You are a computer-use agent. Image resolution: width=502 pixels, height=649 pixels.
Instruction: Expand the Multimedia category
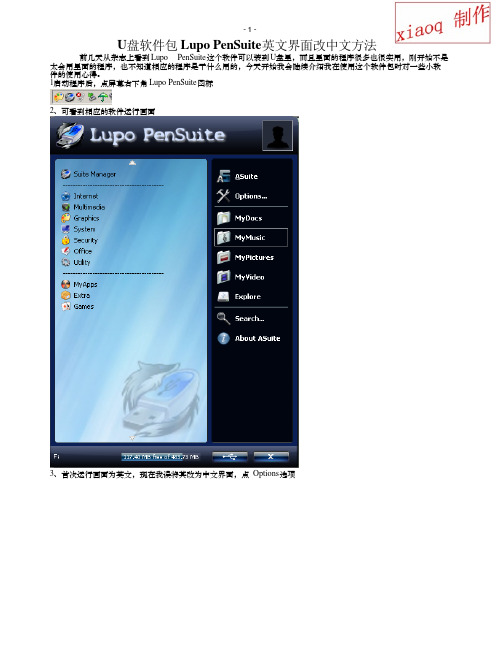click(x=83, y=207)
